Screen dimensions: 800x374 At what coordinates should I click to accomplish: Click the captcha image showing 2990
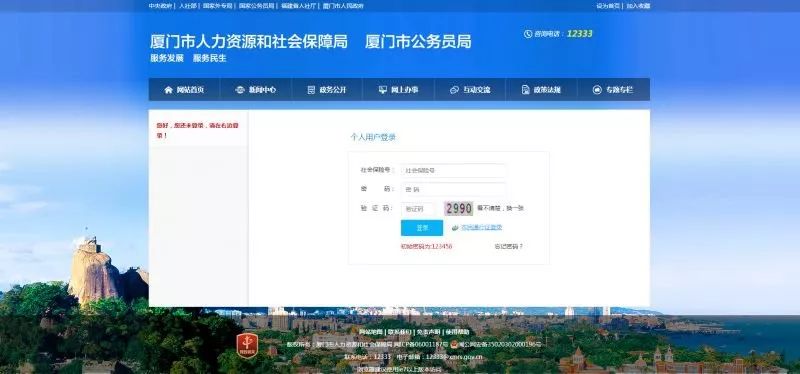pos(459,208)
